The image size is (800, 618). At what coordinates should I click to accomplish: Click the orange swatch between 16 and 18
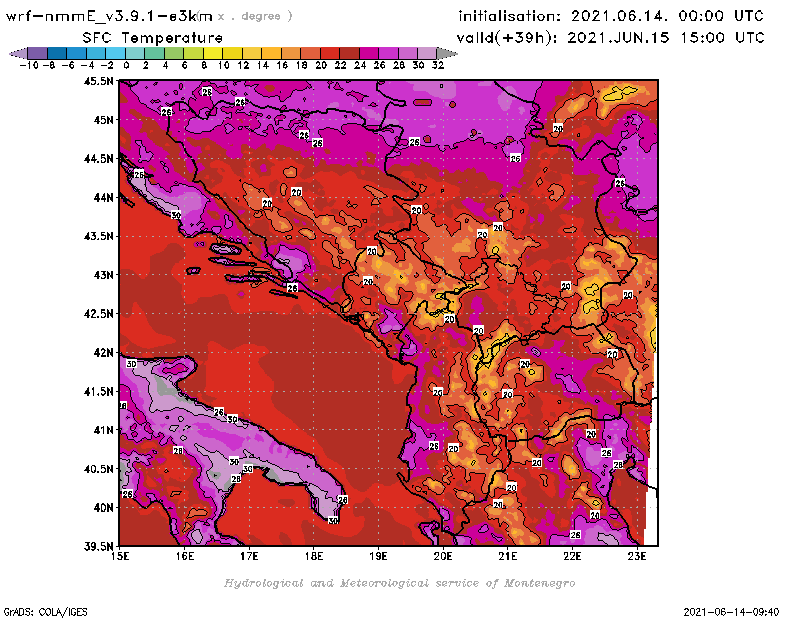click(x=291, y=53)
